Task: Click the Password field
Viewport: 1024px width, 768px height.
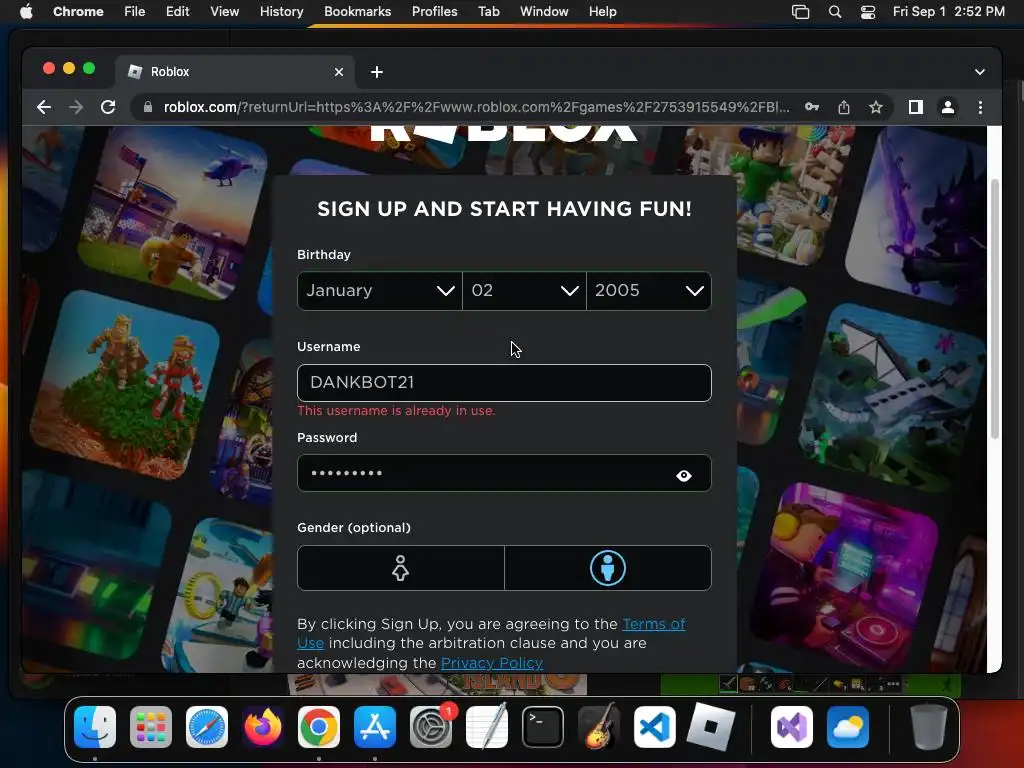Action: [504, 473]
